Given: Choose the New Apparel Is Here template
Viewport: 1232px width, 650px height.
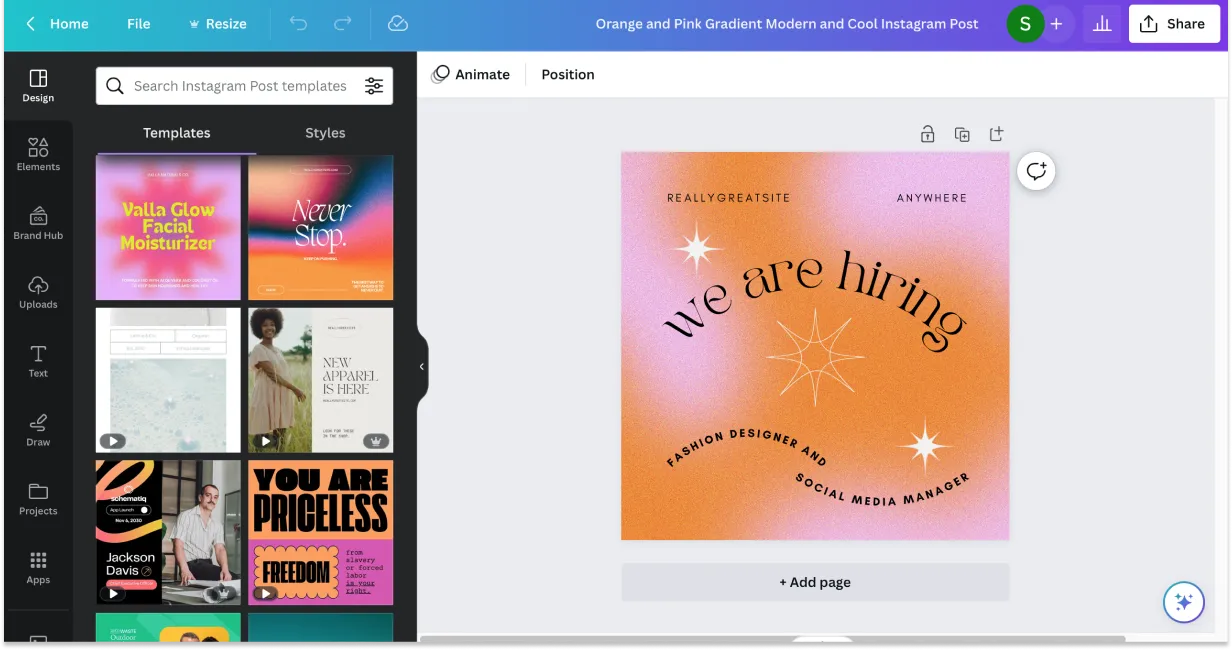Looking at the screenshot, I should pyautogui.click(x=321, y=380).
